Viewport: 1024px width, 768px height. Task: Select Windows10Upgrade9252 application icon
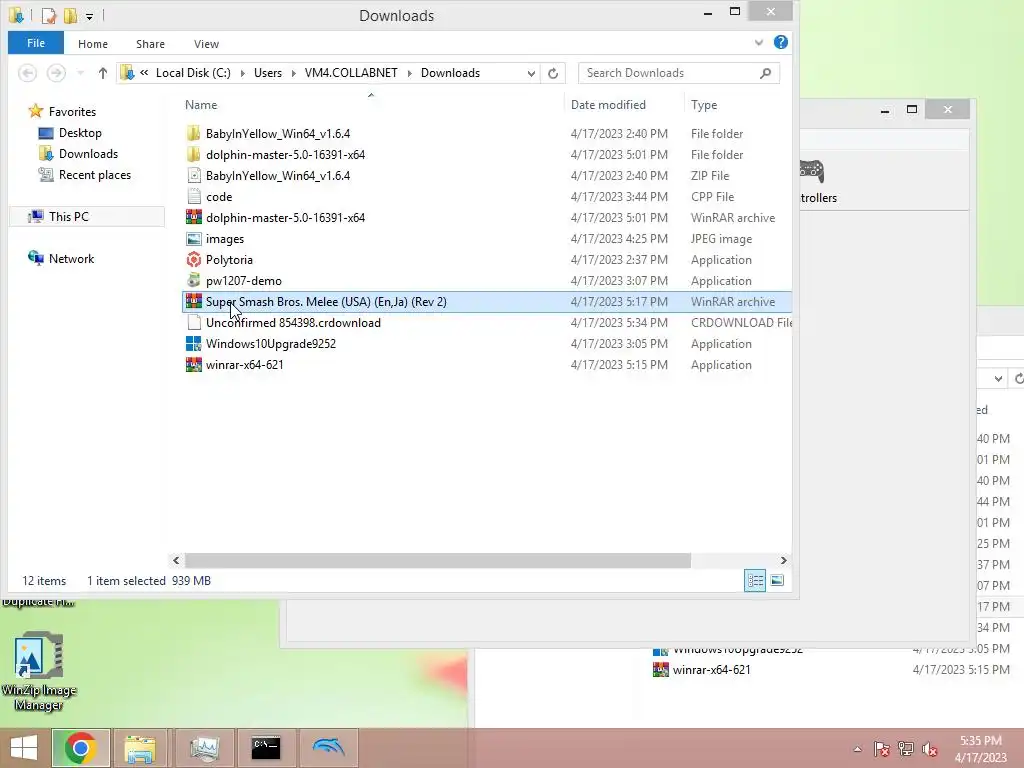coord(193,344)
